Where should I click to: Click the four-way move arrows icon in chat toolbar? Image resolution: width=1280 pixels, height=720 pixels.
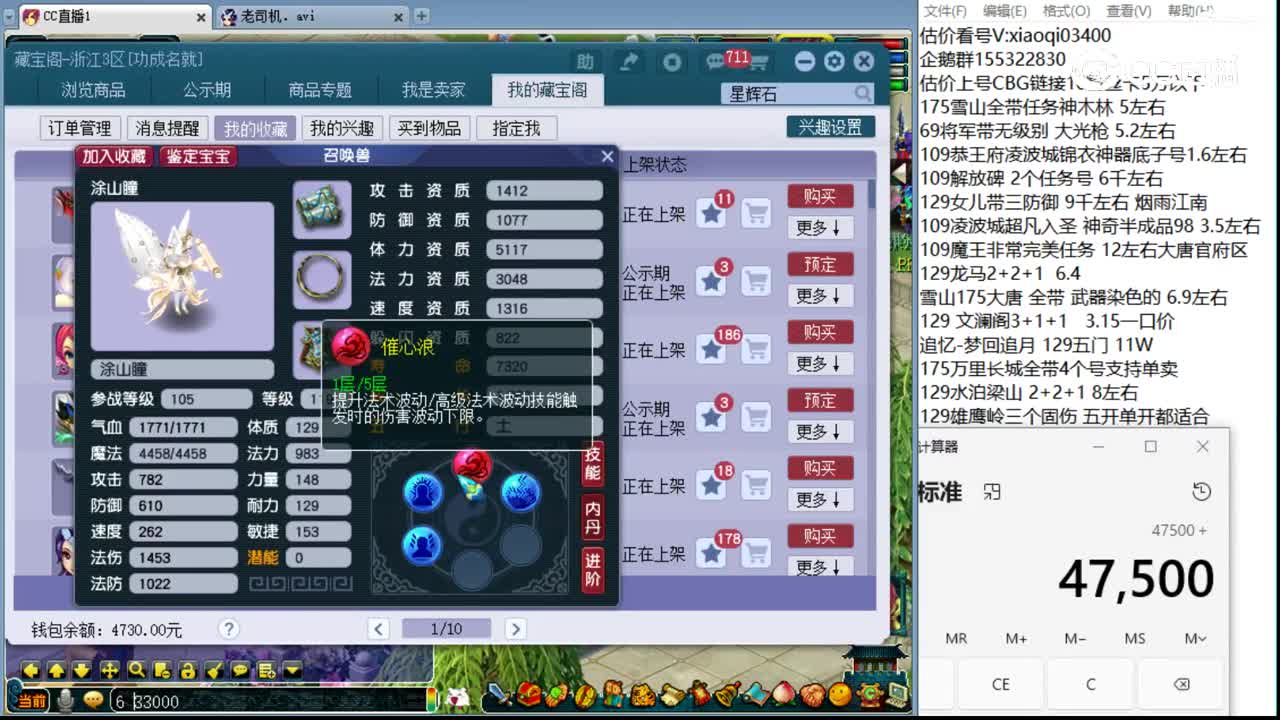click(x=109, y=670)
